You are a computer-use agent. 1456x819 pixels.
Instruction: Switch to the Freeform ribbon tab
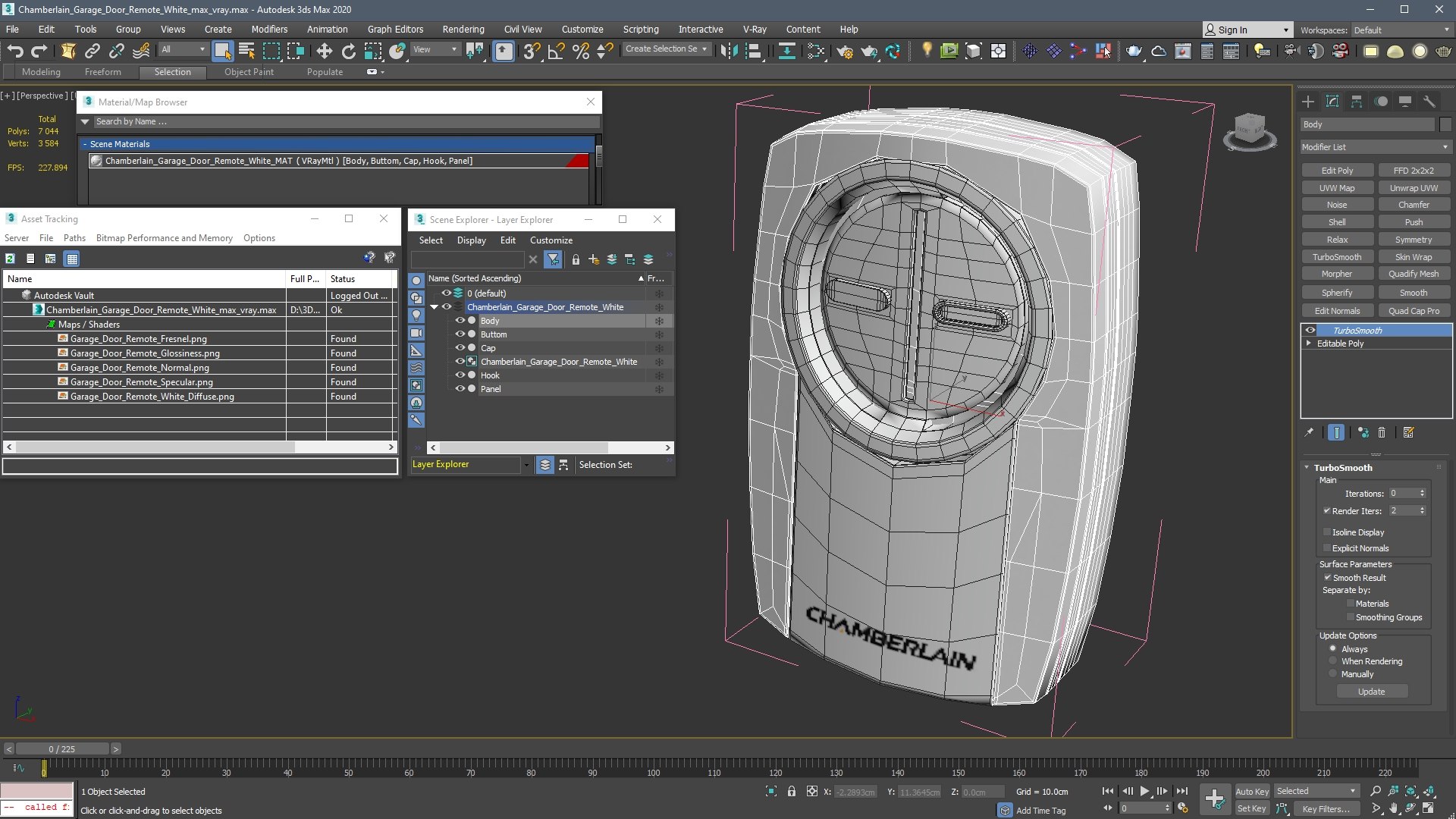click(x=102, y=72)
